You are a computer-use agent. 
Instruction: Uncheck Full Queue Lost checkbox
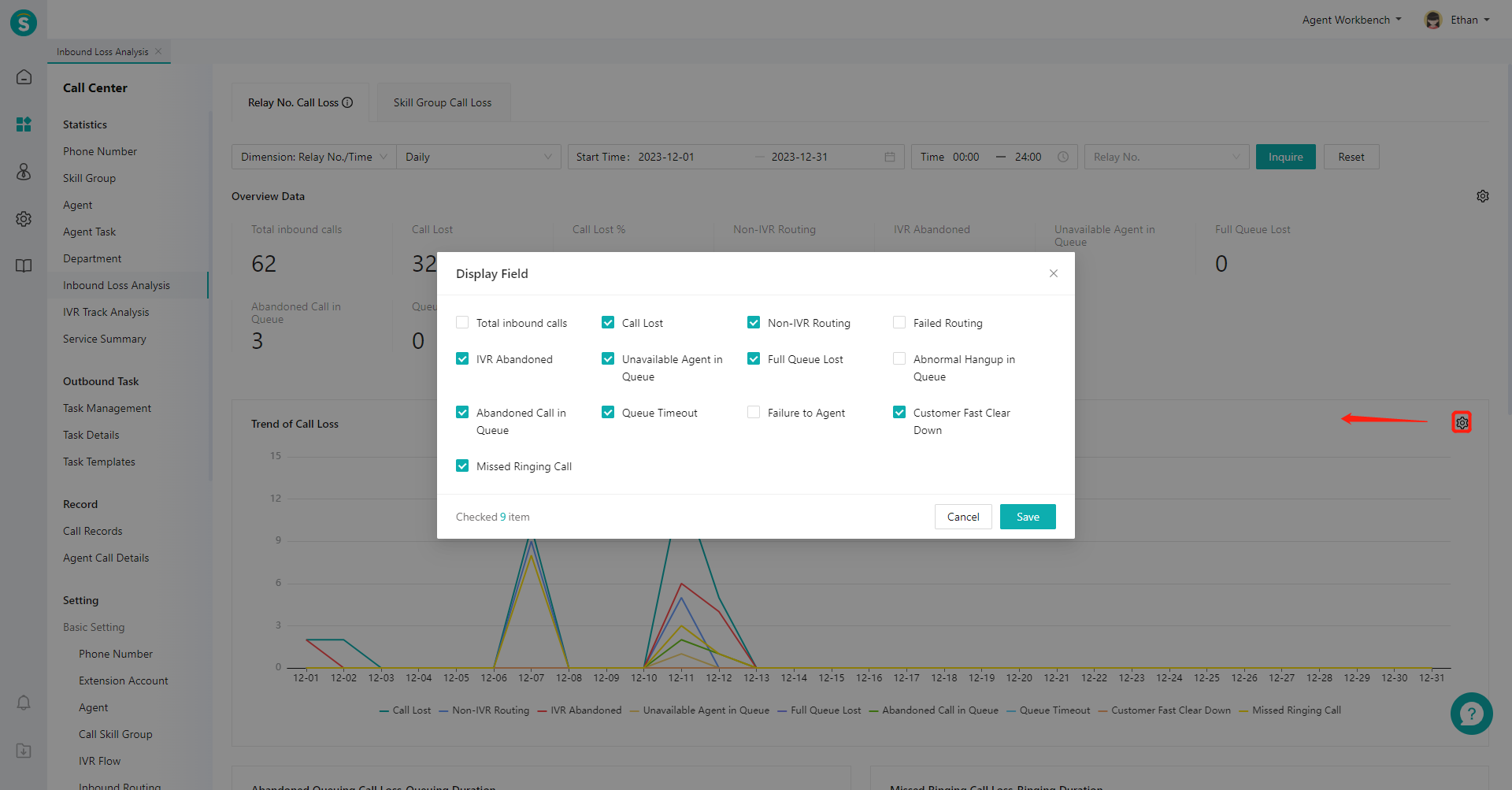754,358
